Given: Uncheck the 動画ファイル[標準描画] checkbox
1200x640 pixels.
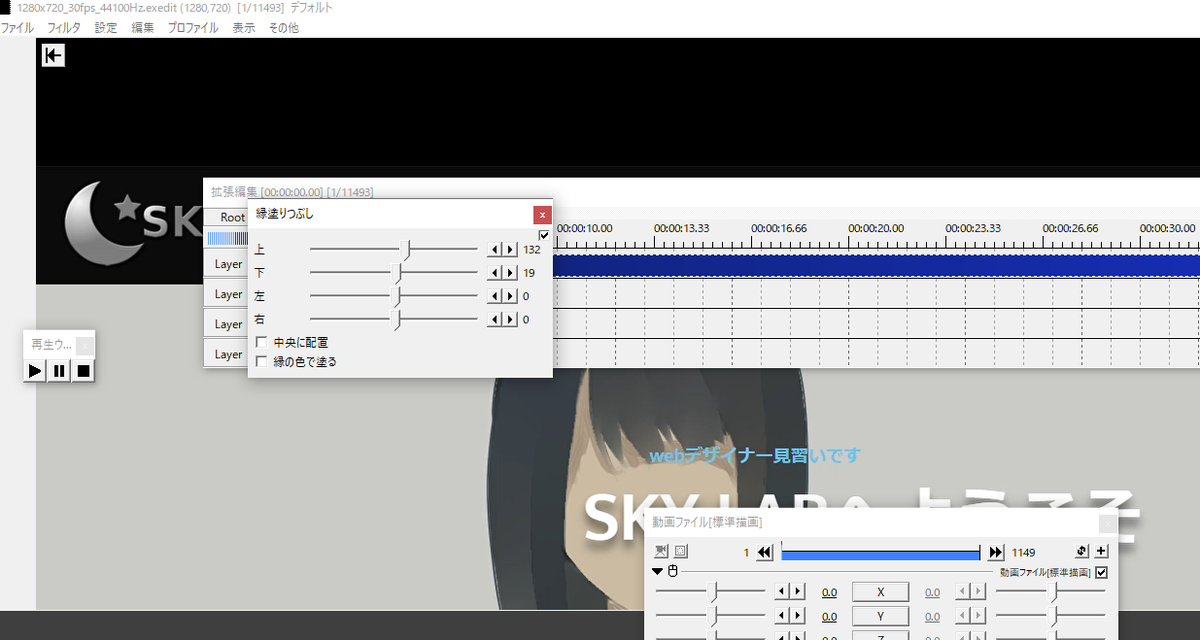Looking at the screenshot, I should (1102, 573).
